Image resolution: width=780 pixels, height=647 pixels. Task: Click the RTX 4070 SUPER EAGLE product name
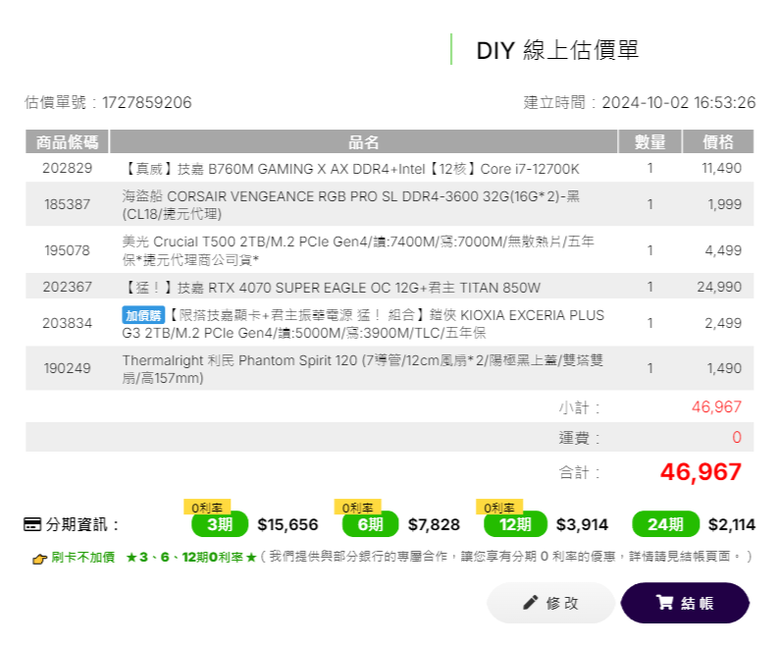click(331, 287)
